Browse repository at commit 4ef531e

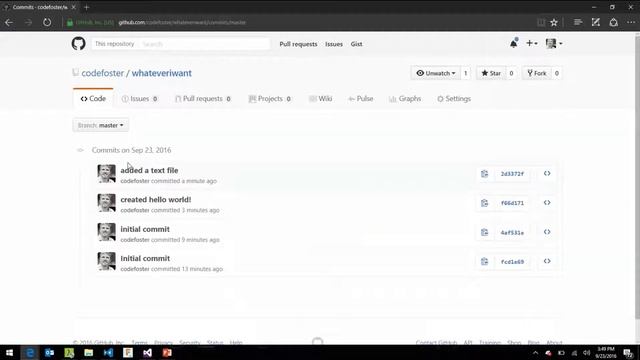click(x=547, y=232)
